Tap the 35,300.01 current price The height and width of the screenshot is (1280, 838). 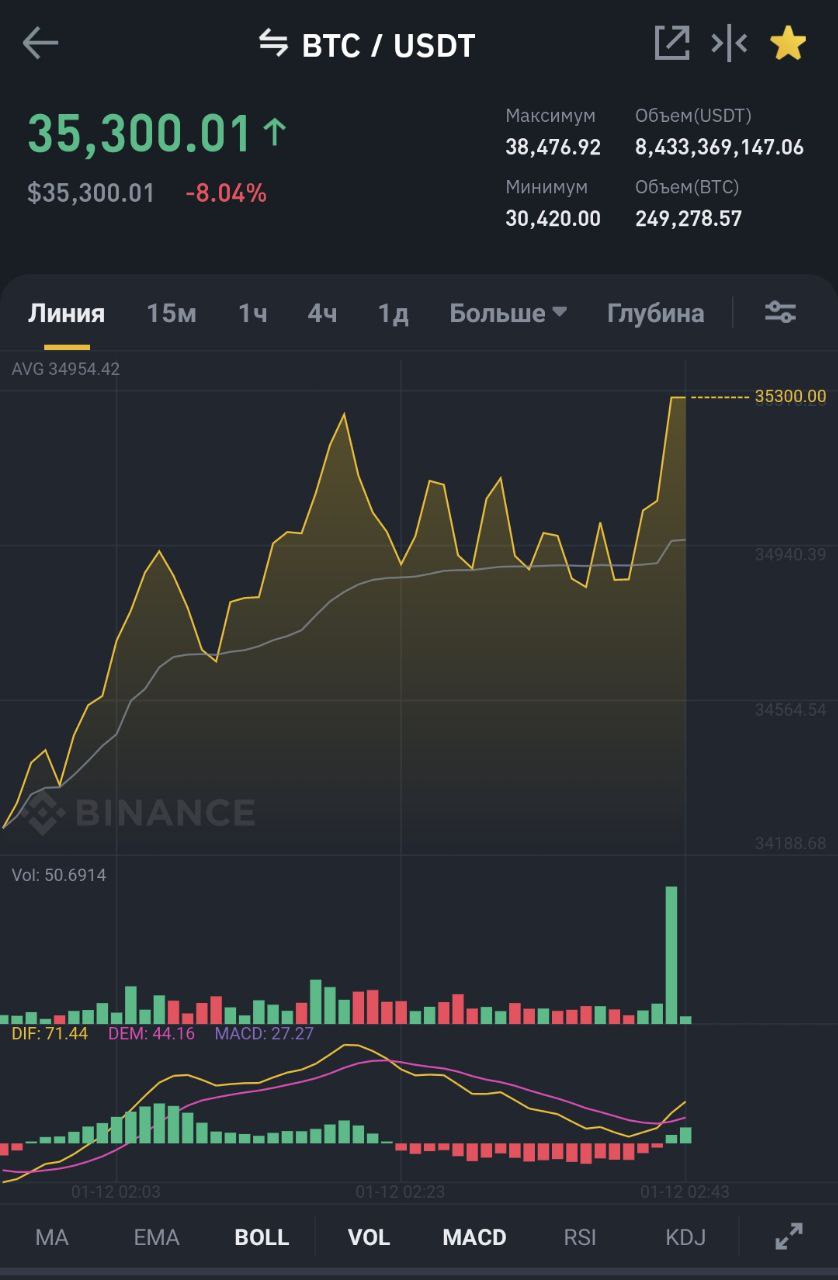[x=139, y=134]
